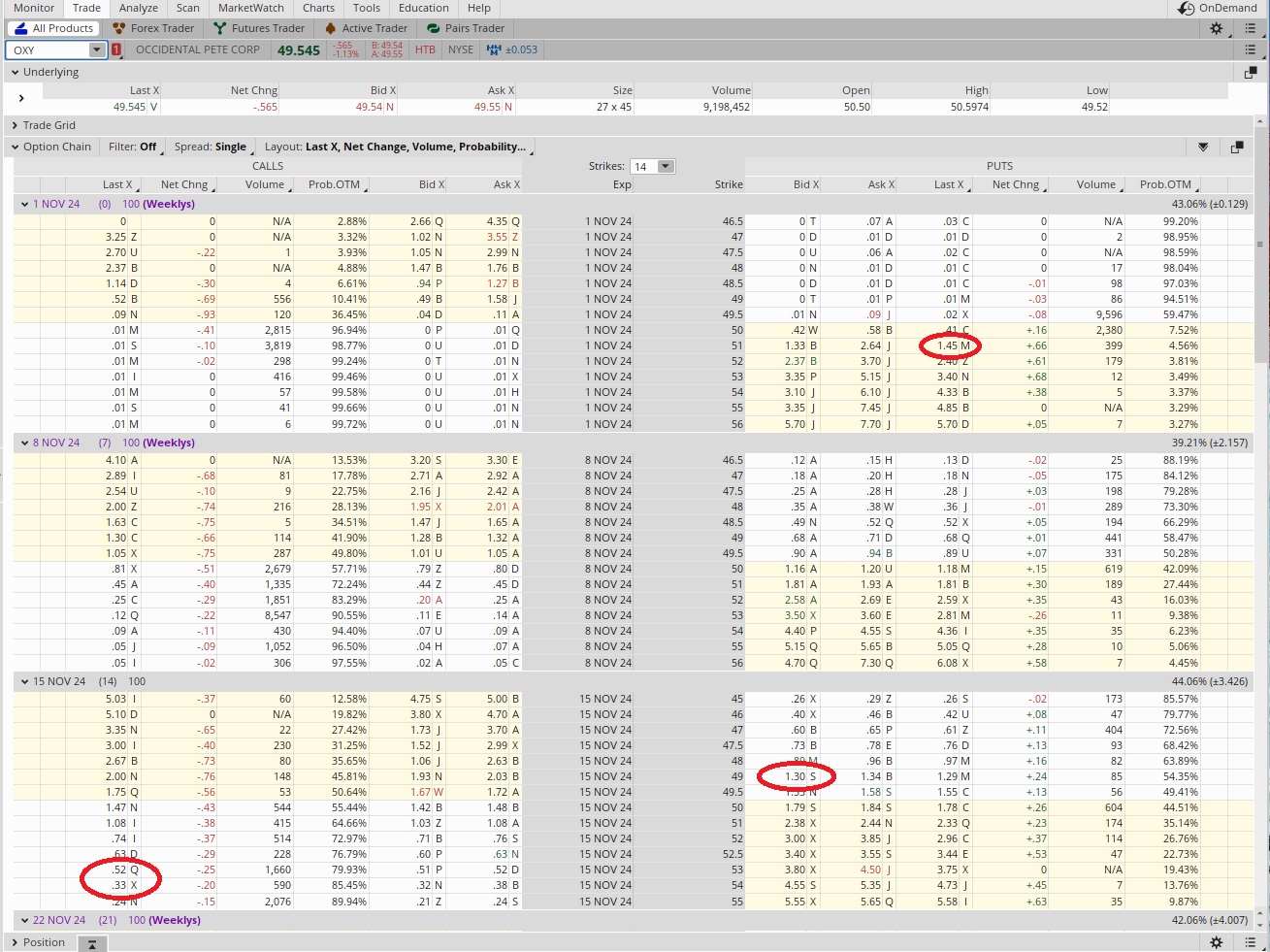
Task: Click the OXY symbol input field
Action: point(49,49)
